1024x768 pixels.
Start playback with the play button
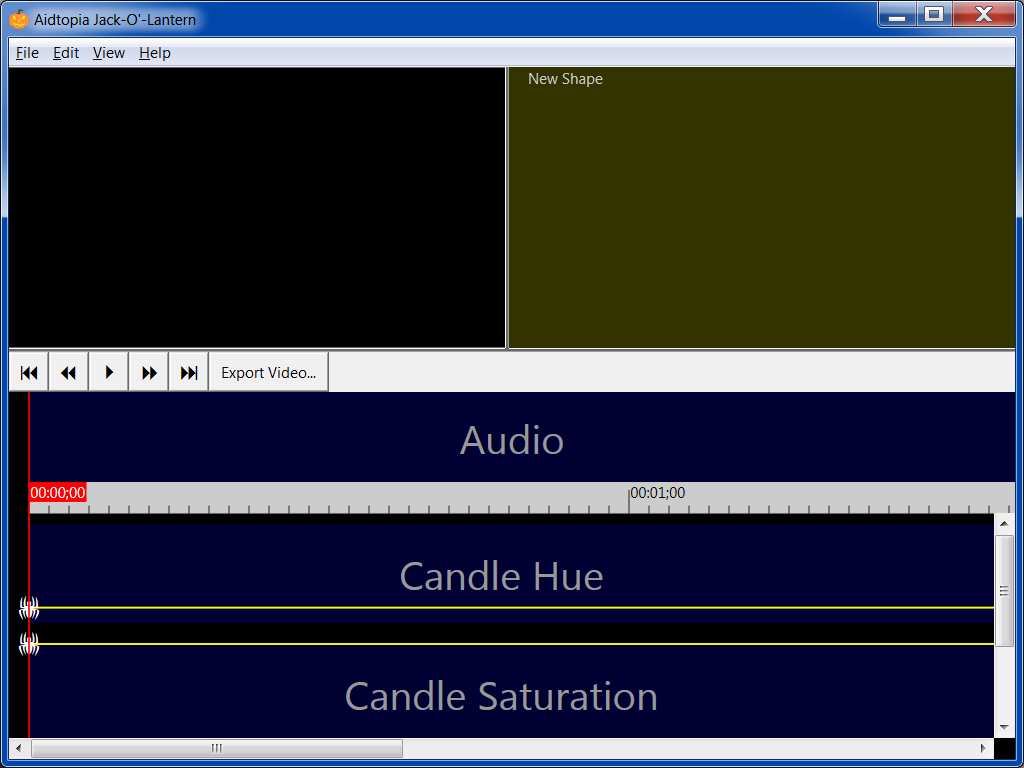tap(108, 372)
